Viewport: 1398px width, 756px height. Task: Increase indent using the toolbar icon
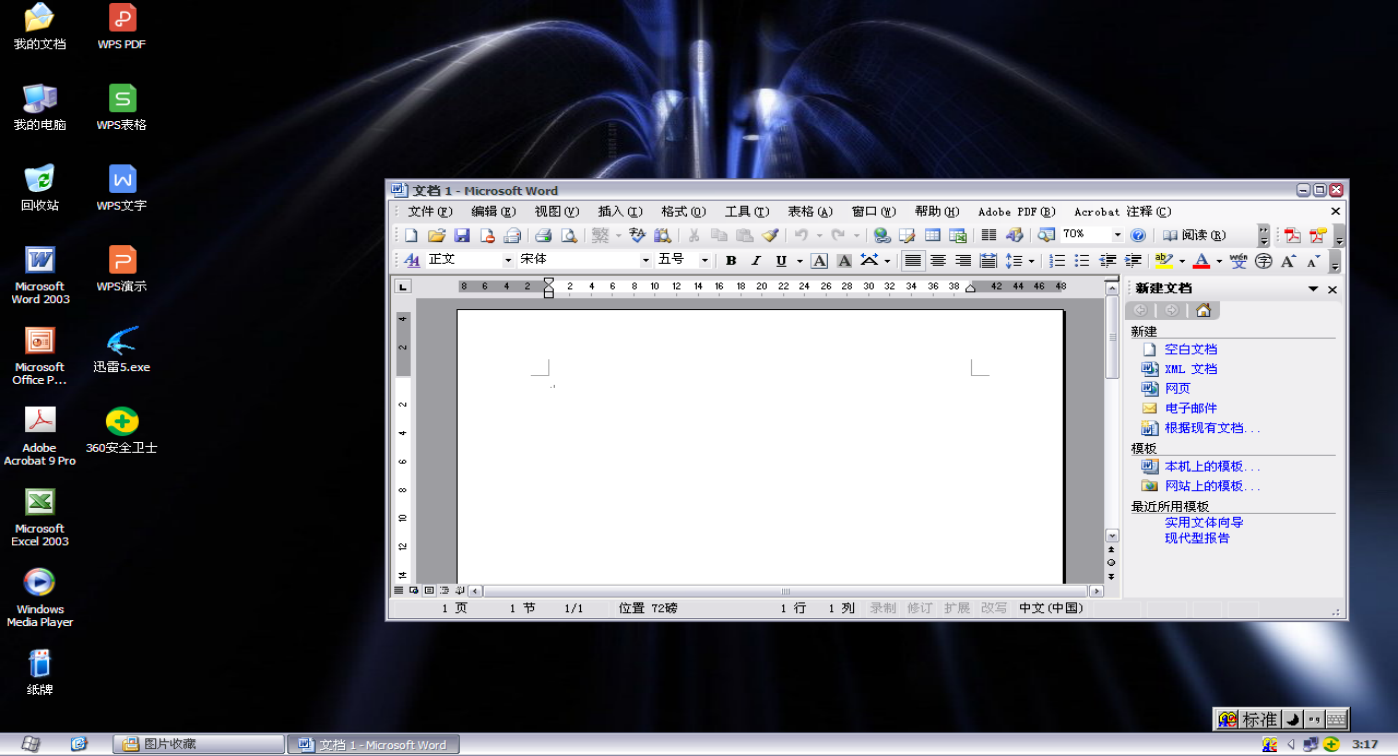point(1133,260)
